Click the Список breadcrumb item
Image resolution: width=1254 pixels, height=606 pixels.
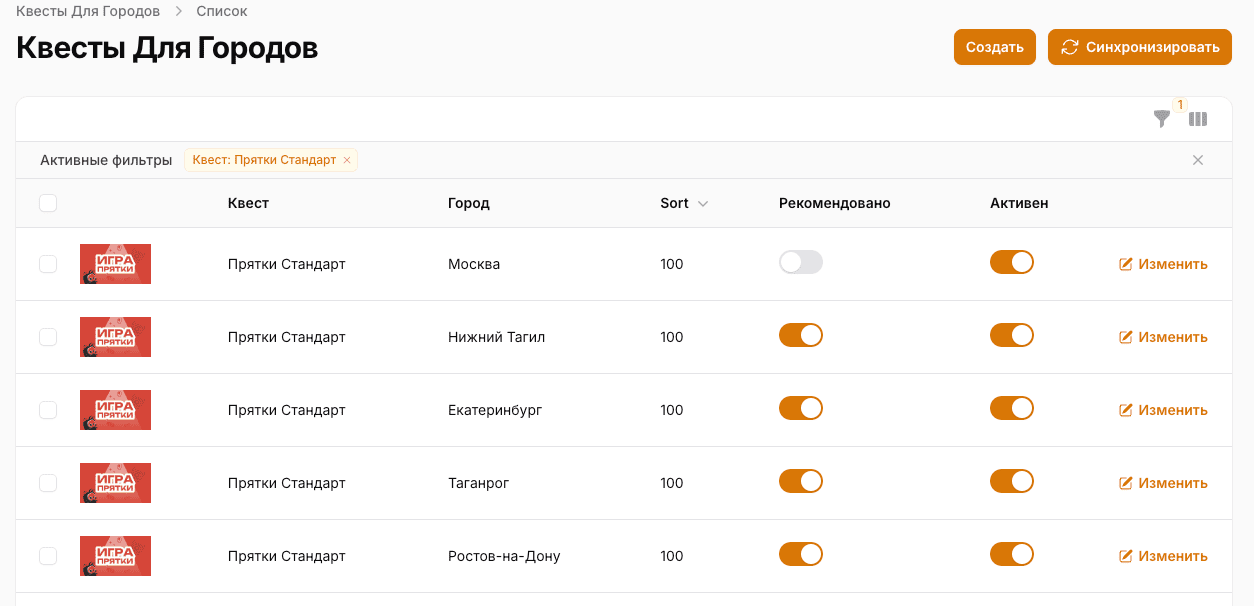222,11
